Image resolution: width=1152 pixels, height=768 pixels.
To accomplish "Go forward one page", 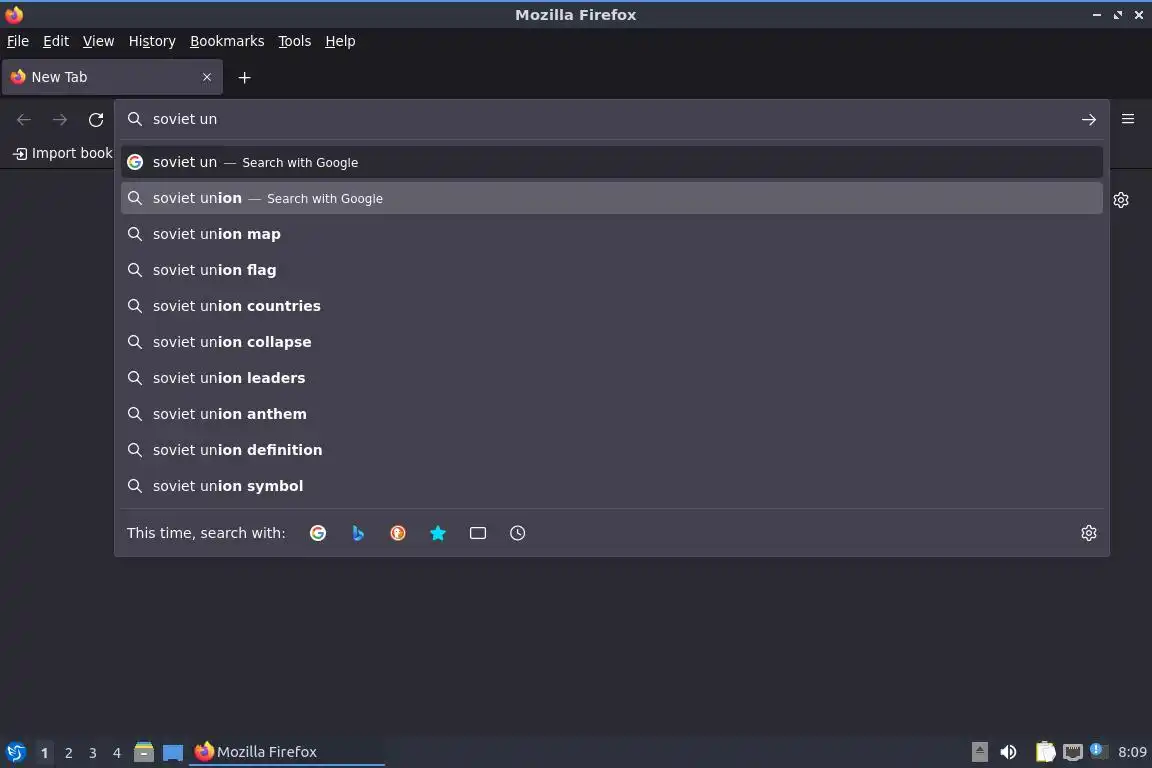I will 60,119.
